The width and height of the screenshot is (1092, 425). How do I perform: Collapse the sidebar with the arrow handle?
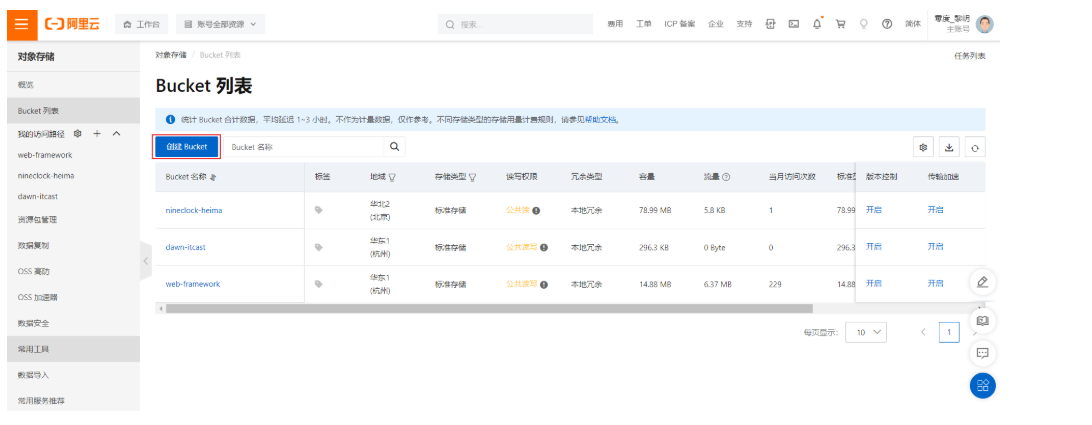coord(146,261)
